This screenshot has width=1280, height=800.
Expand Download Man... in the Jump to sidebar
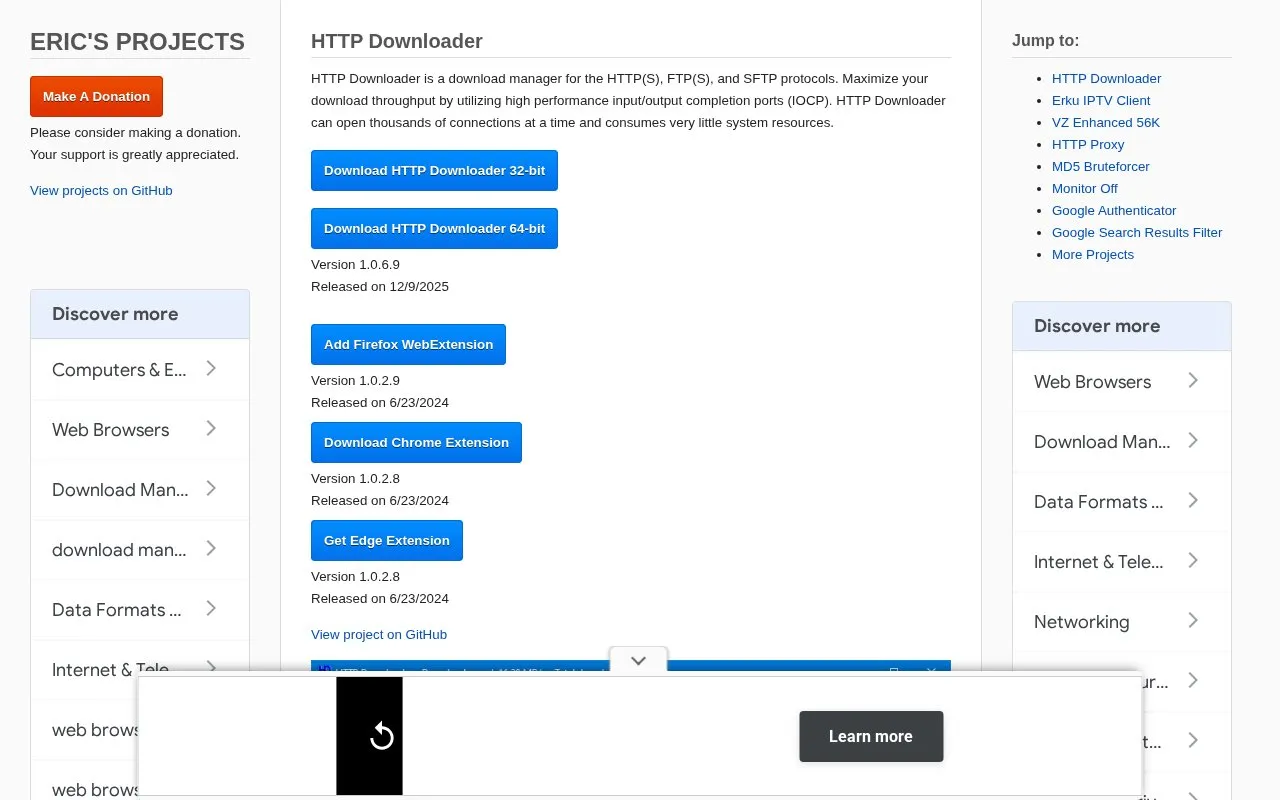[1193, 441]
